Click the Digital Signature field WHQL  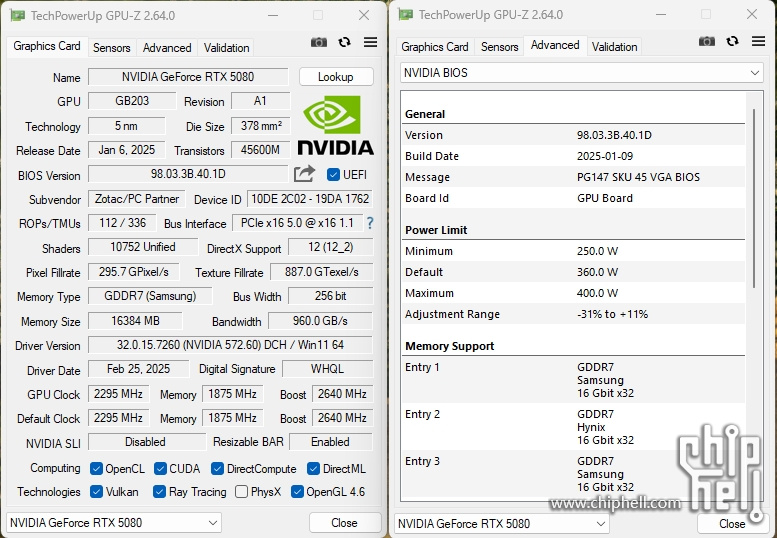point(327,369)
